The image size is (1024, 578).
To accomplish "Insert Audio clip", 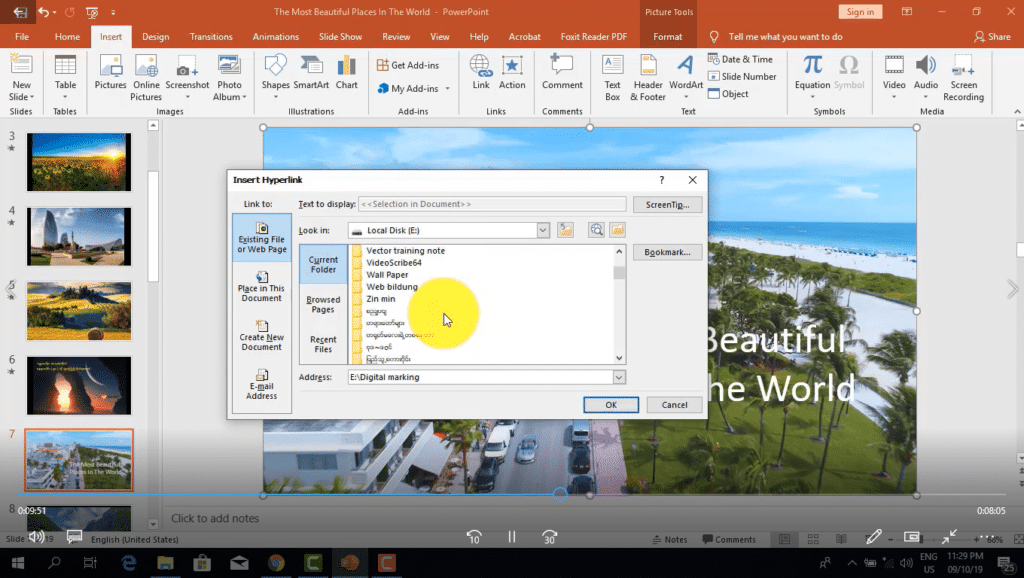I will click(x=925, y=78).
